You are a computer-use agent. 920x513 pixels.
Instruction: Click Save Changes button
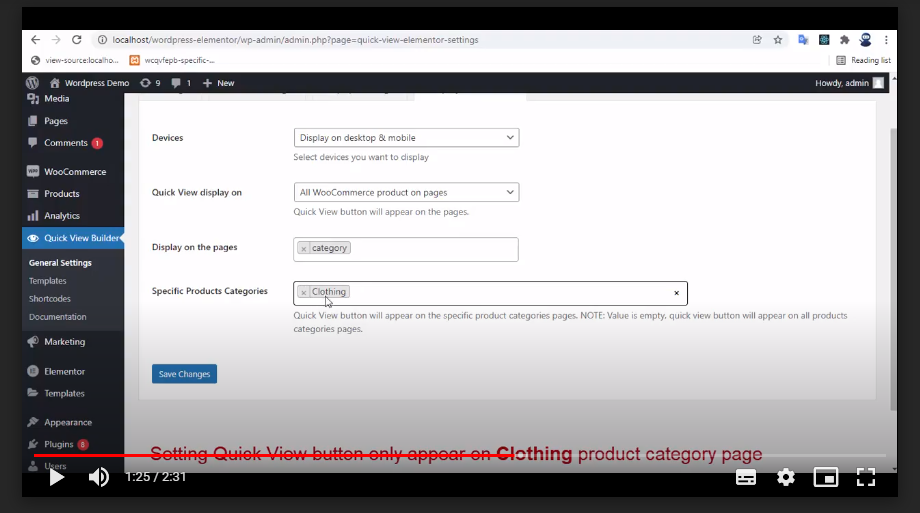(184, 374)
